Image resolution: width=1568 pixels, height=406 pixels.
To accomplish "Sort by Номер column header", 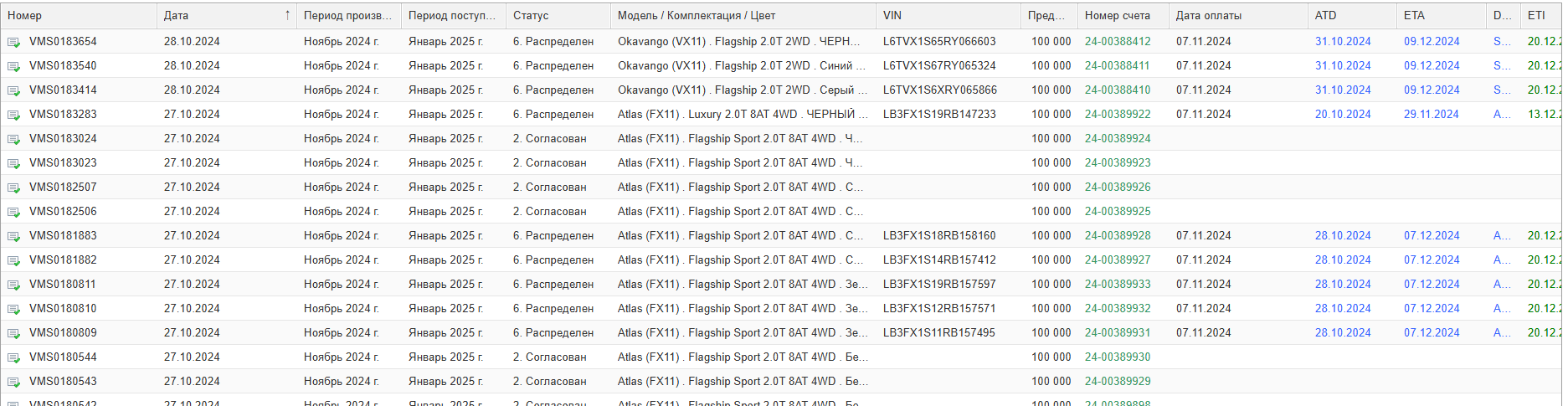I will [x=25, y=15].
